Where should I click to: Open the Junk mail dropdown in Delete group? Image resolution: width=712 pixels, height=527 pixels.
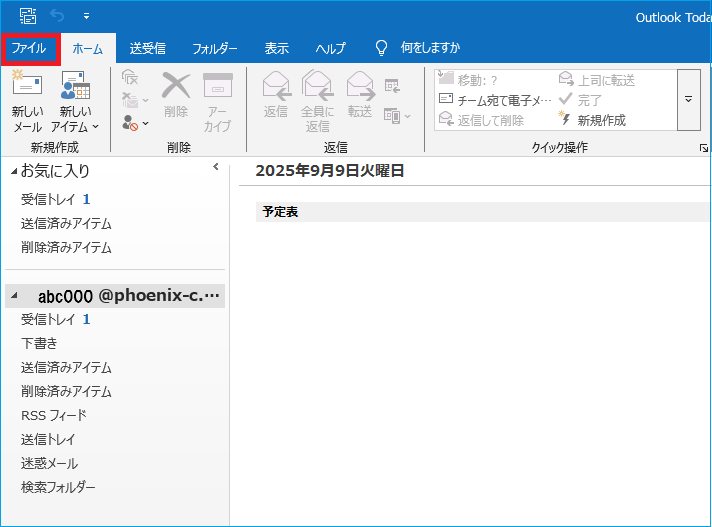coord(135,123)
